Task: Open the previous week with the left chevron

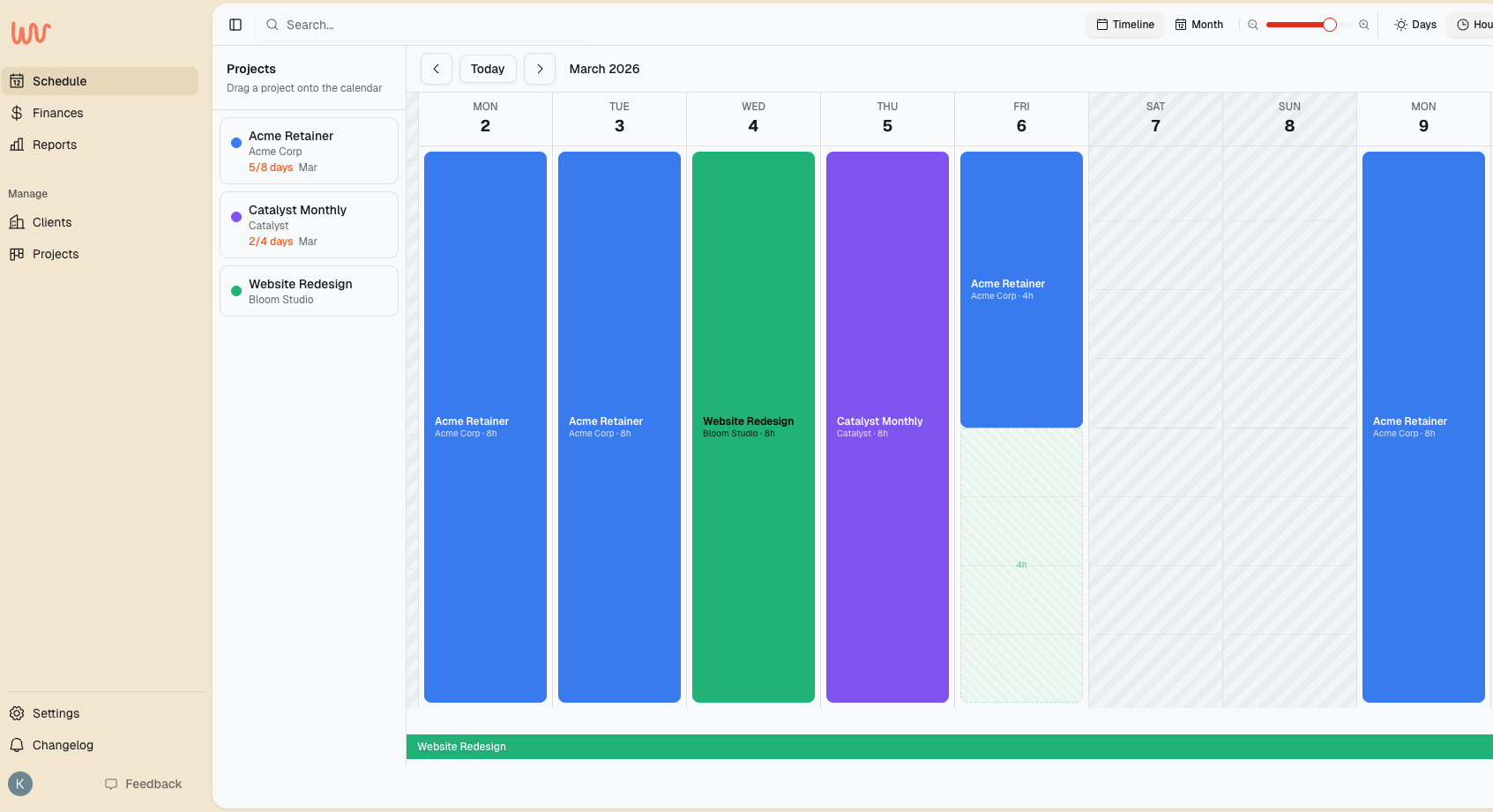Action: pos(437,68)
